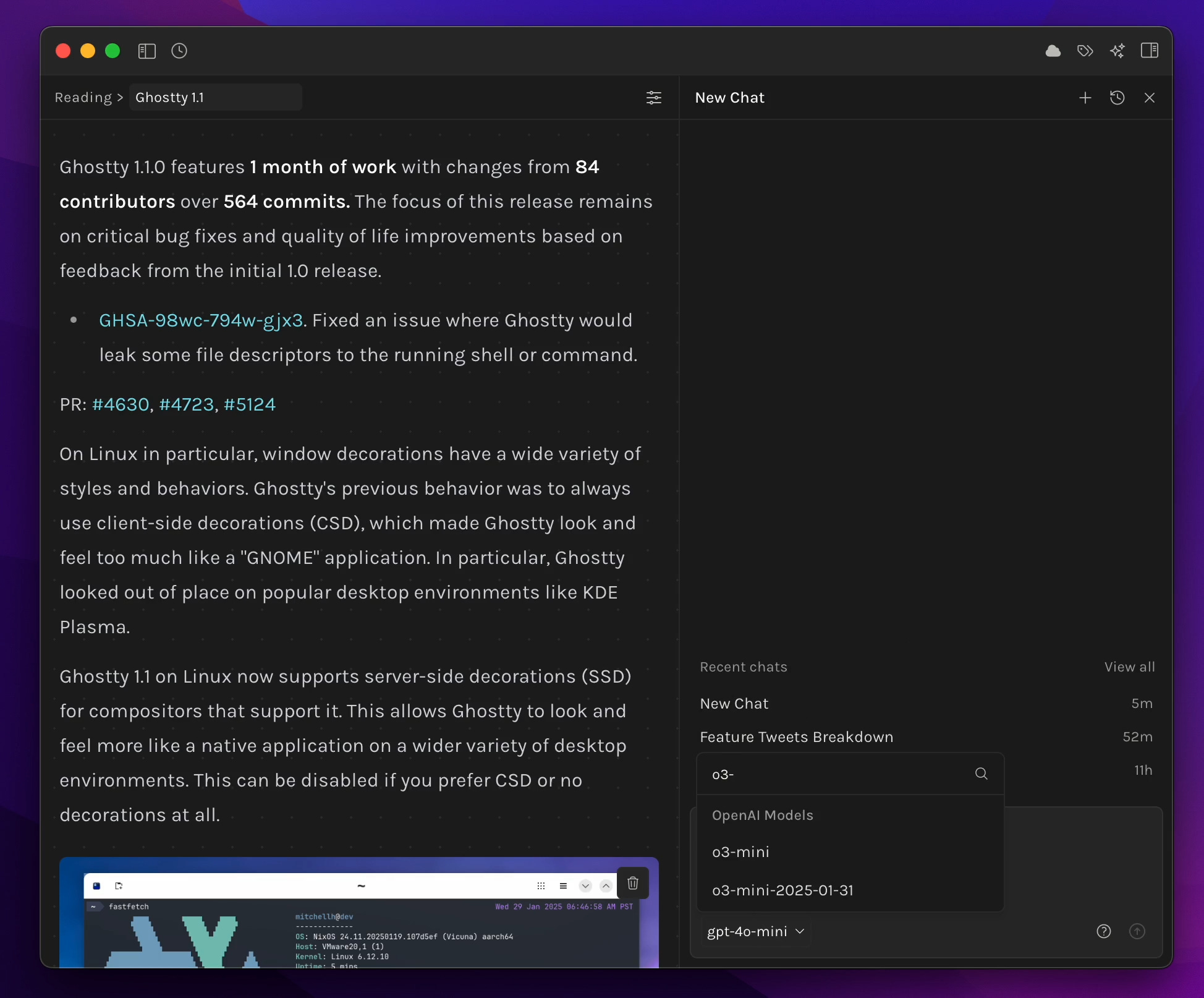Click the help question mark icon
This screenshot has height=998, width=1204.
click(1104, 931)
